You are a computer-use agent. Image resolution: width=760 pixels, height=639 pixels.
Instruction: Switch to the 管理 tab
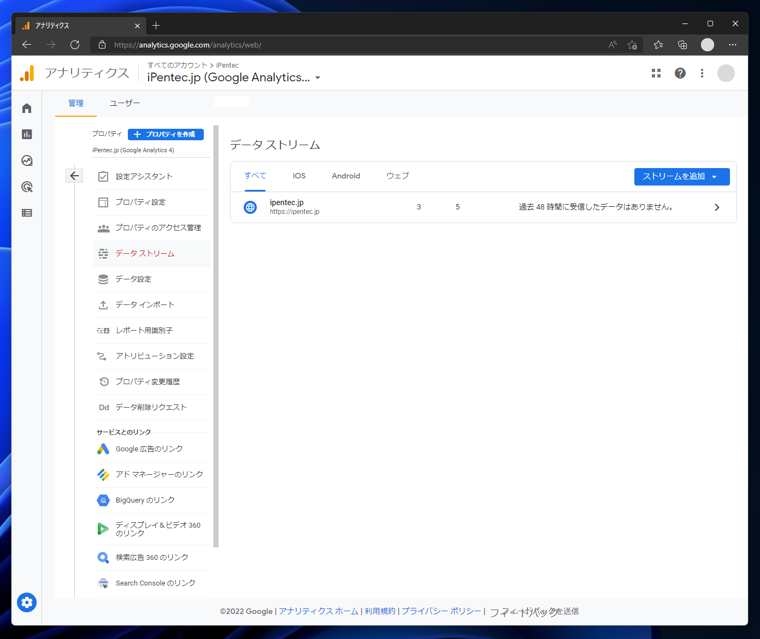[76, 103]
